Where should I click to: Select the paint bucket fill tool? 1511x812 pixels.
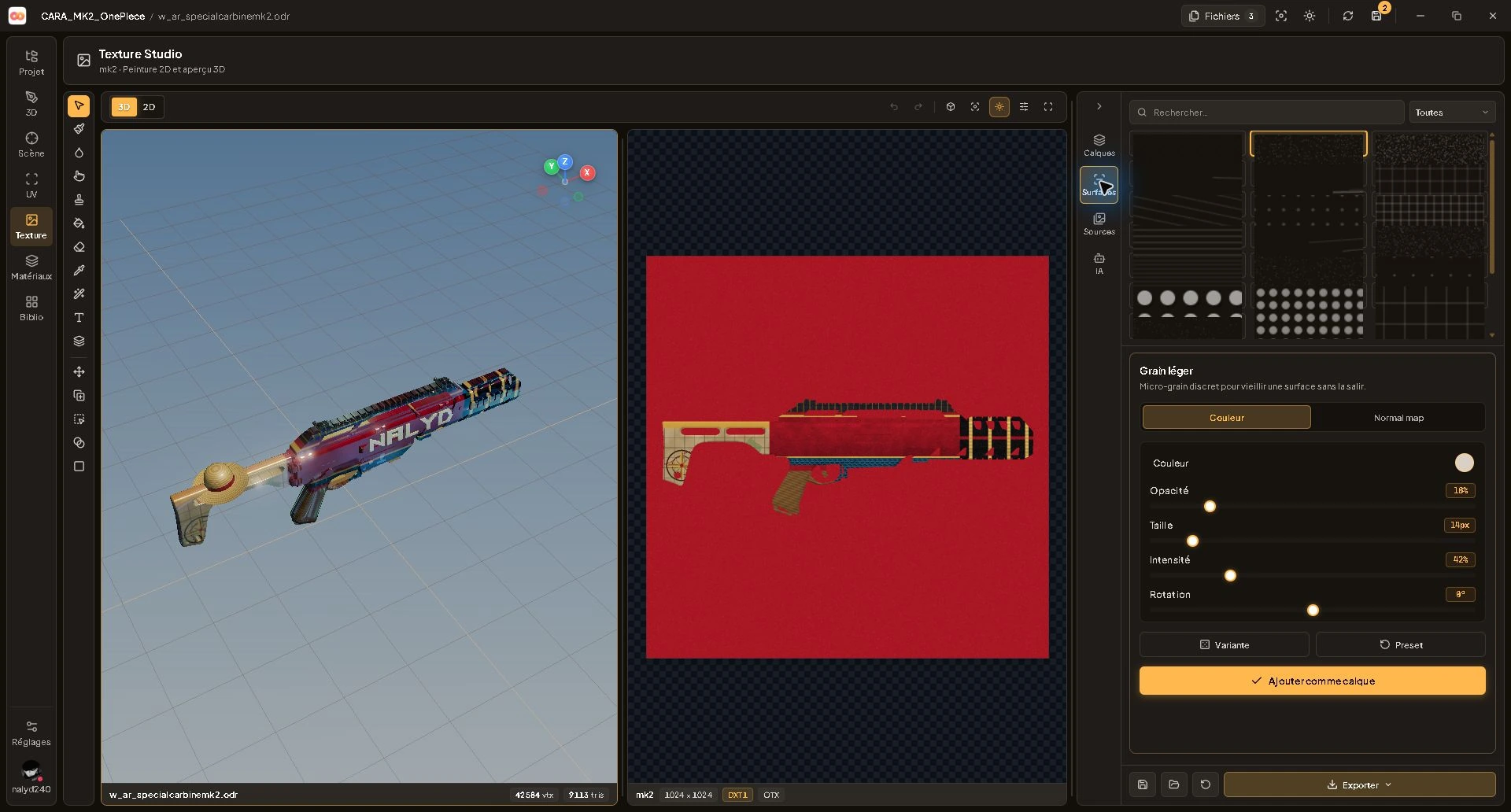click(79, 223)
